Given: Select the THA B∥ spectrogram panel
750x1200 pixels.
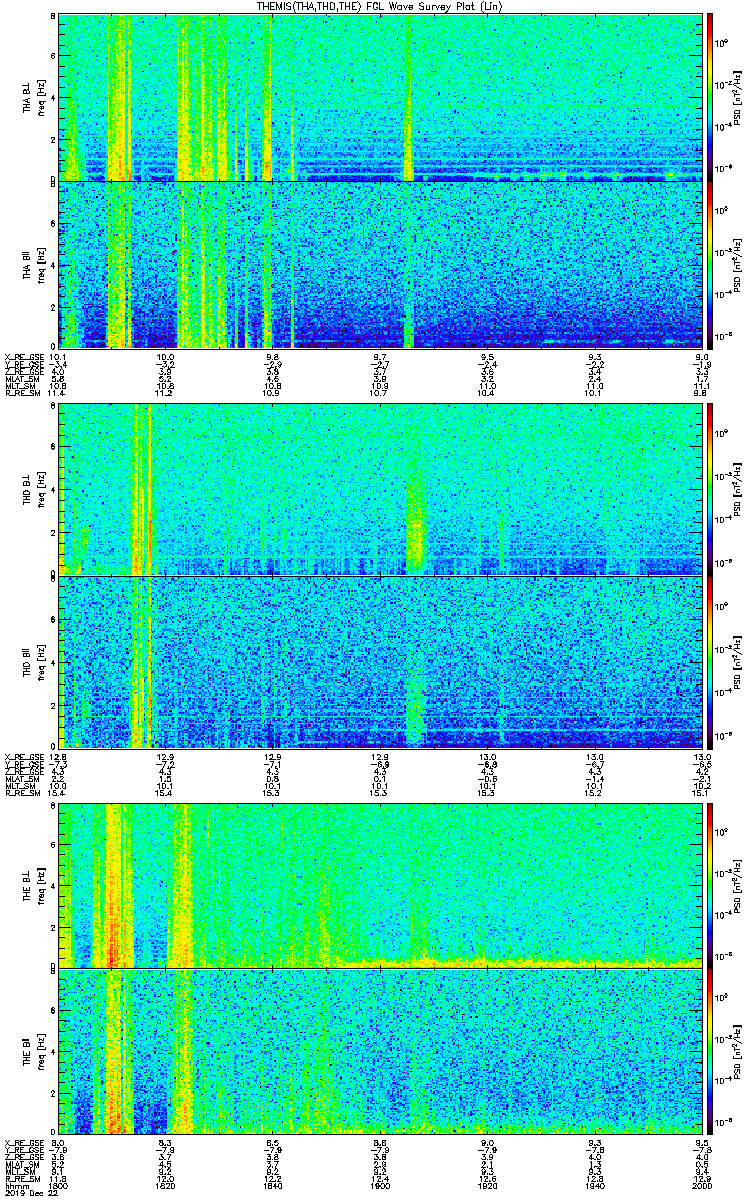Looking at the screenshot, I should (382, 265).
